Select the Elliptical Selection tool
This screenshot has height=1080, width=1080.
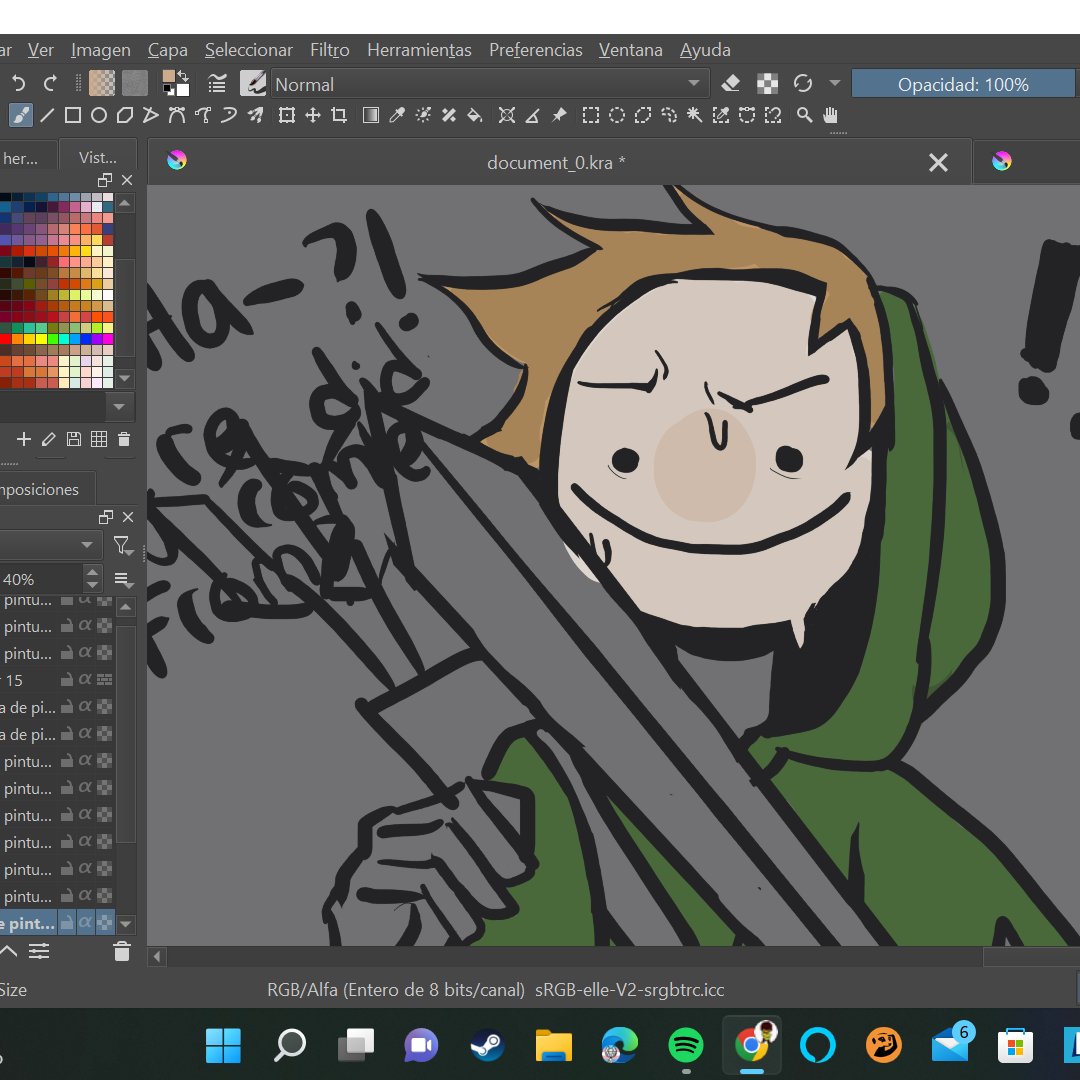pyautogui.click(x=616, y=115)
